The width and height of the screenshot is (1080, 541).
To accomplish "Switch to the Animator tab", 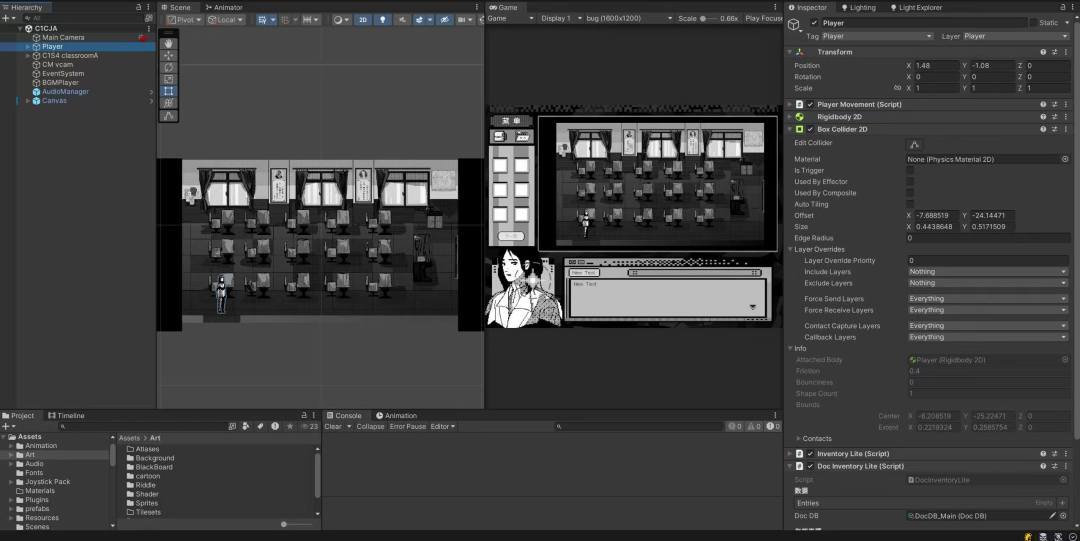I will click(x=223, y=7).
